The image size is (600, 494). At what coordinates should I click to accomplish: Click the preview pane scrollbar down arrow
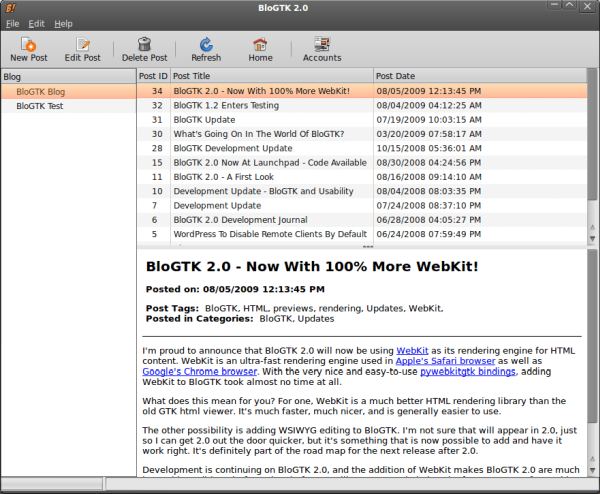(x=592, y=470)
